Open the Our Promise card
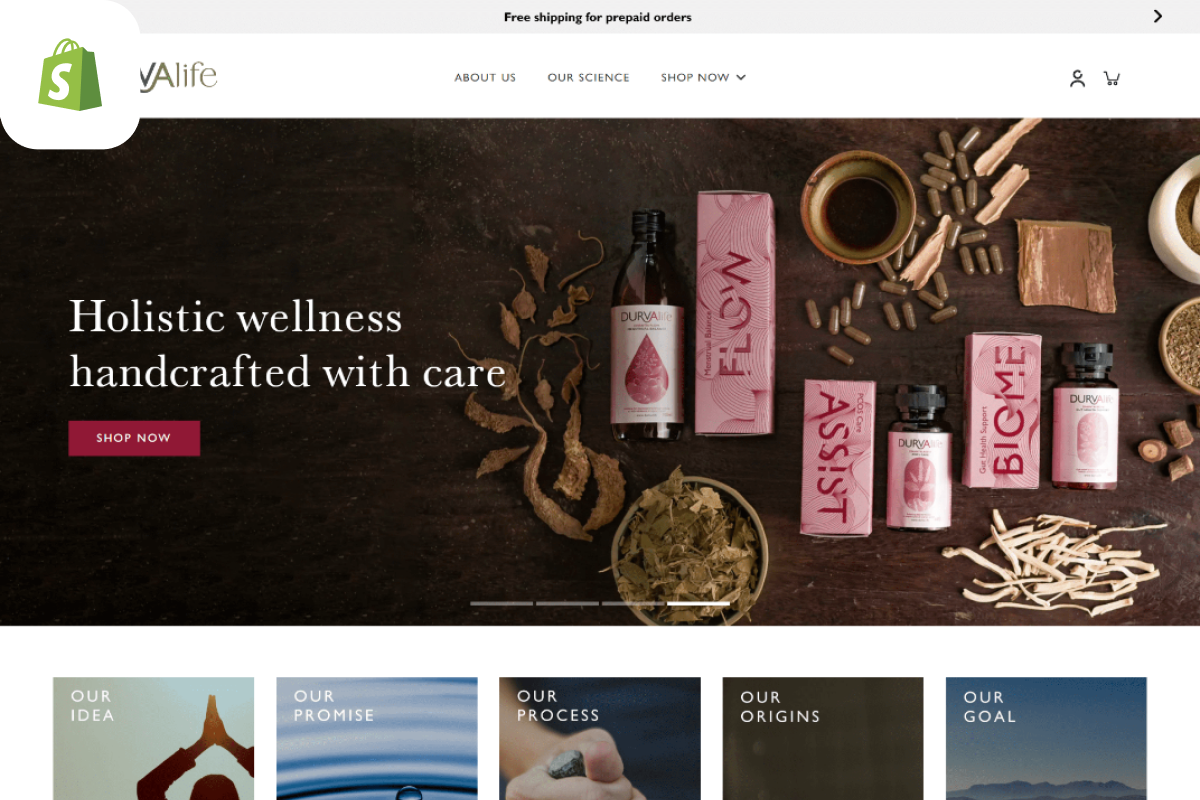The height and width of the screenshot is (800, 1200). tap(377, 738)
